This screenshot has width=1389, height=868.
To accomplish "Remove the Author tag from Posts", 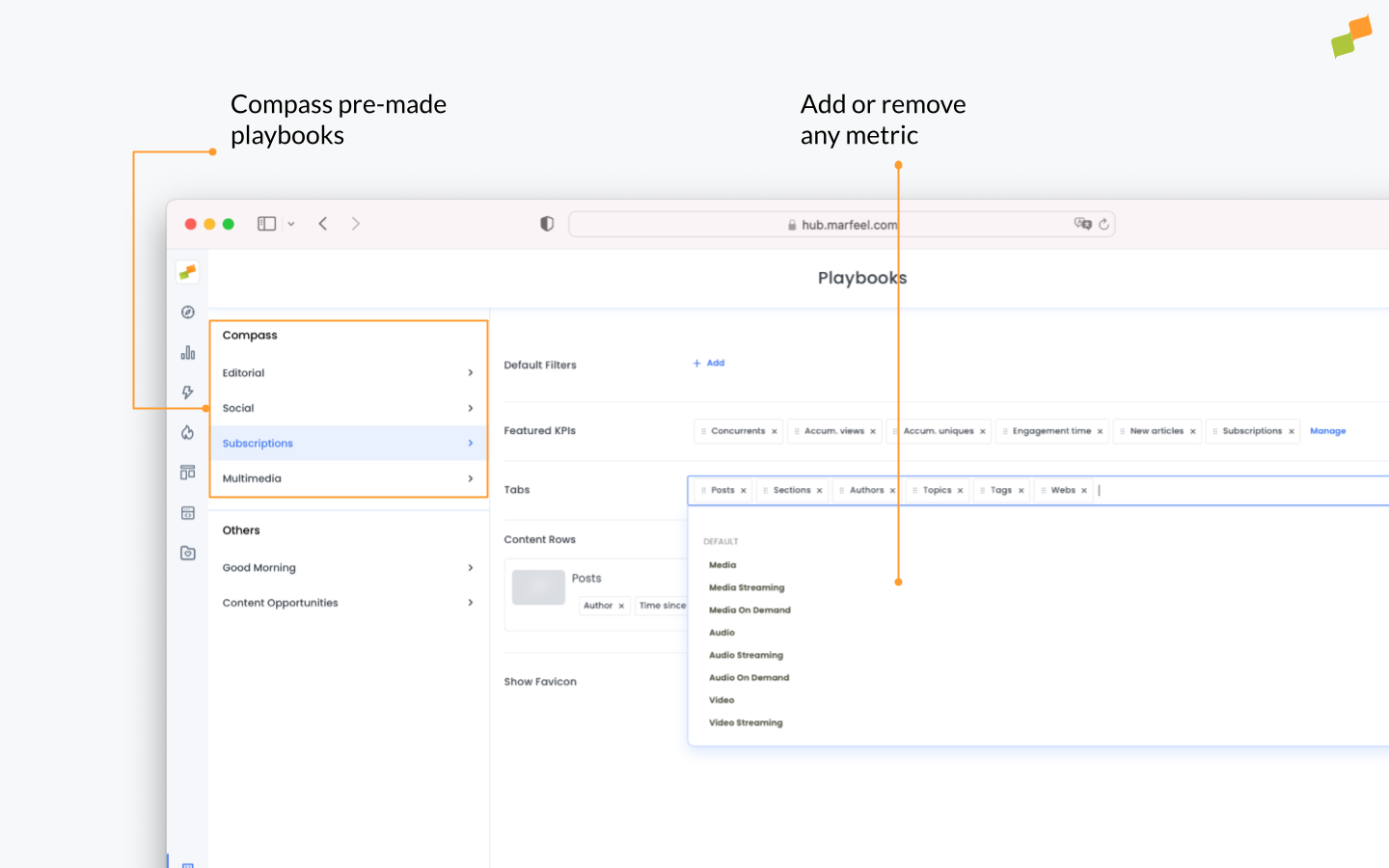I will click(x=621, y=607).
